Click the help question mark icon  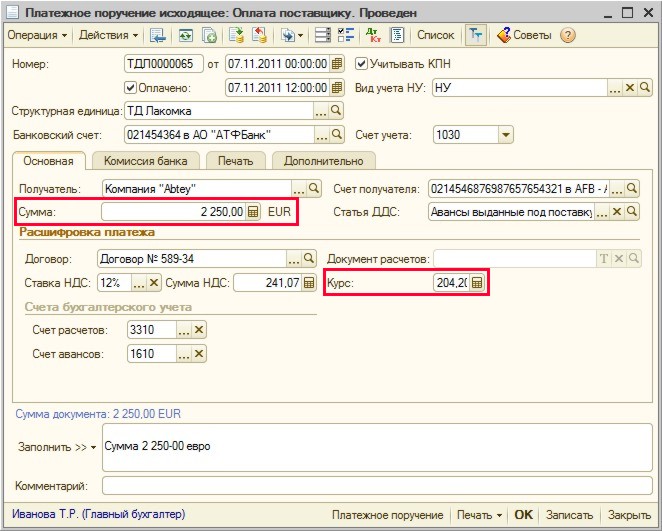[568, 35]
